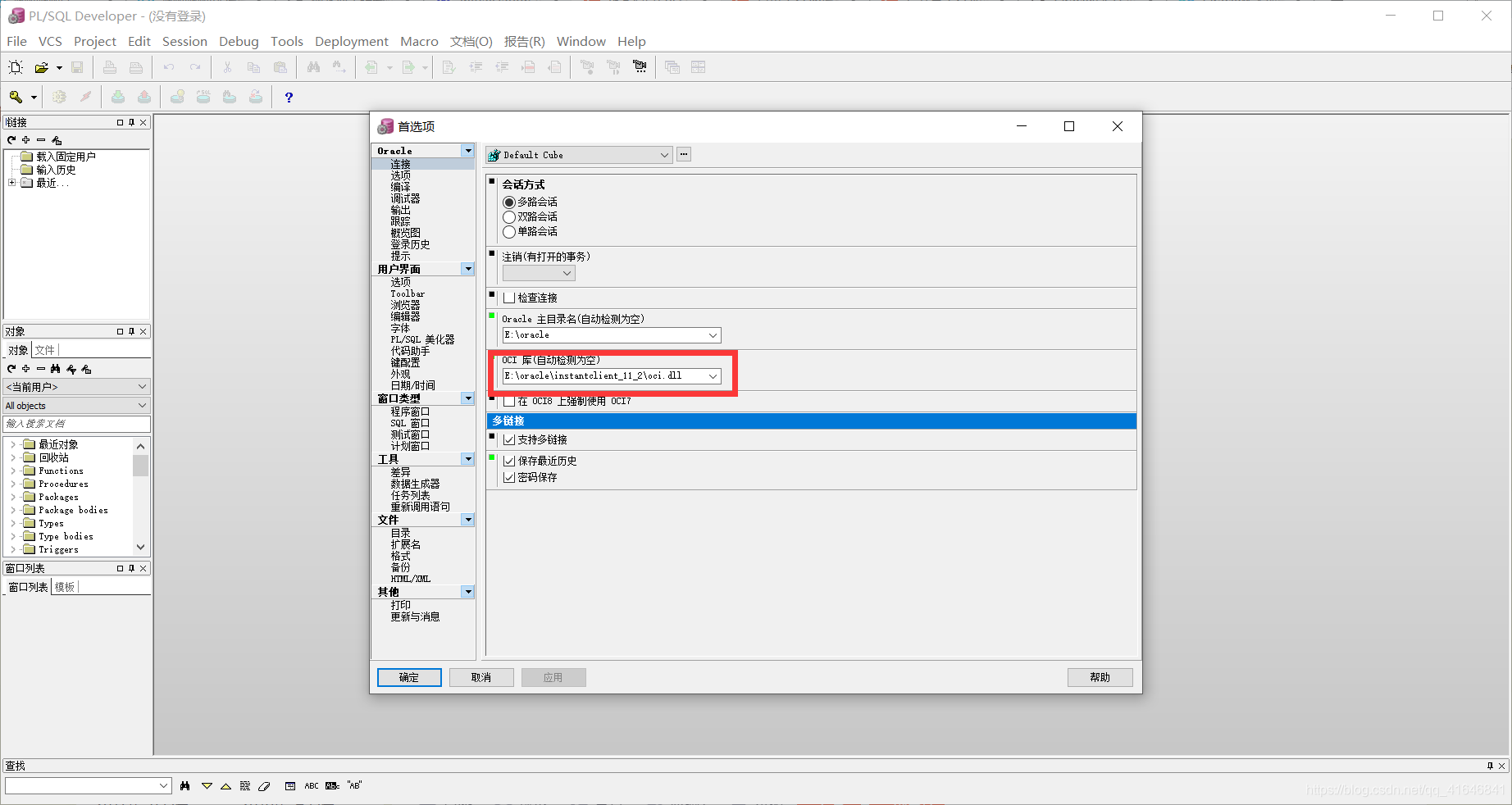
Task: Click the Find binoculars icon in main toolbar
Action: pos(313,67)
